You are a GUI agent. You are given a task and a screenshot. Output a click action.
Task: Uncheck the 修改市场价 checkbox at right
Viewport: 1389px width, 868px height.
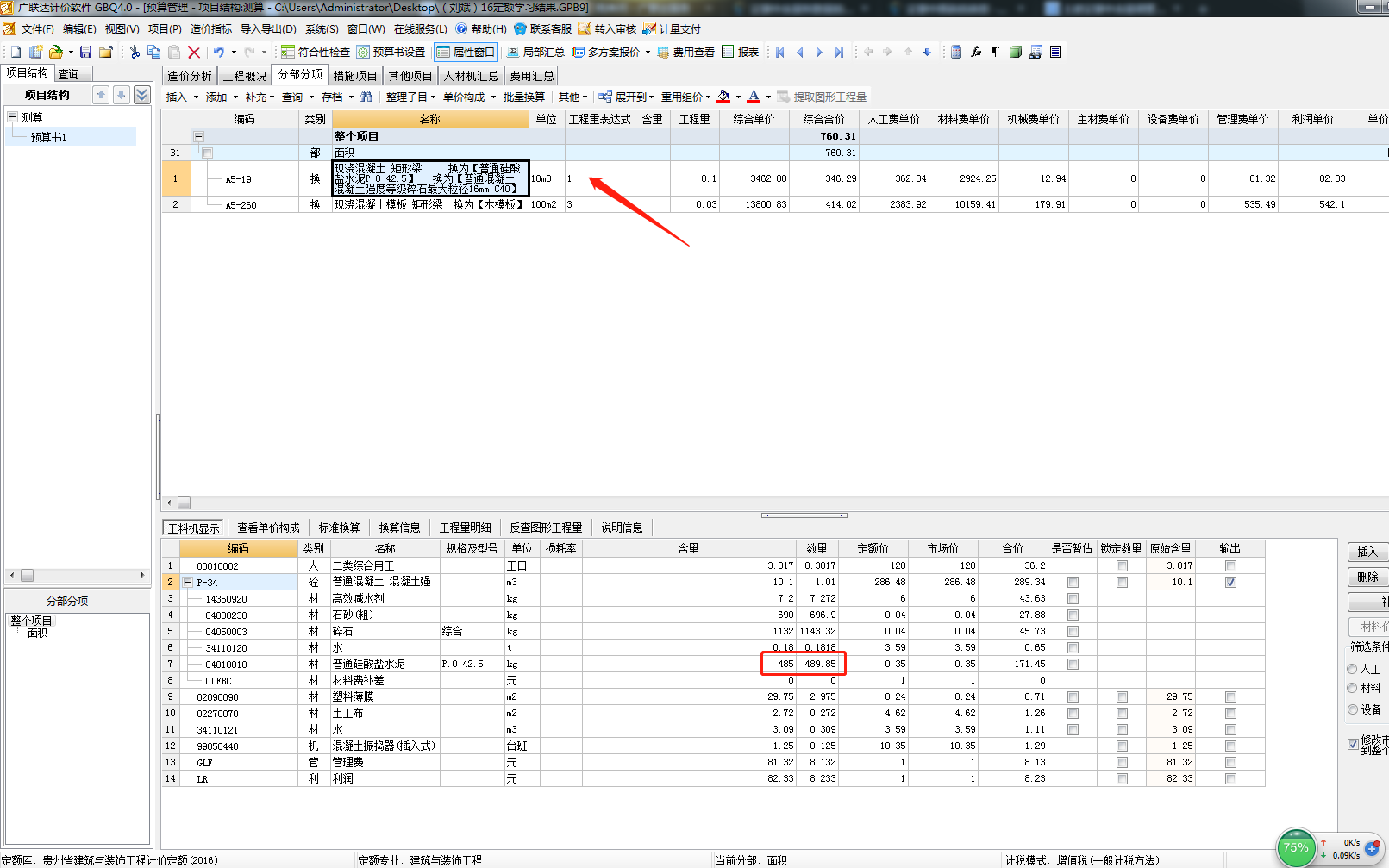click(x=1353, y=744)
